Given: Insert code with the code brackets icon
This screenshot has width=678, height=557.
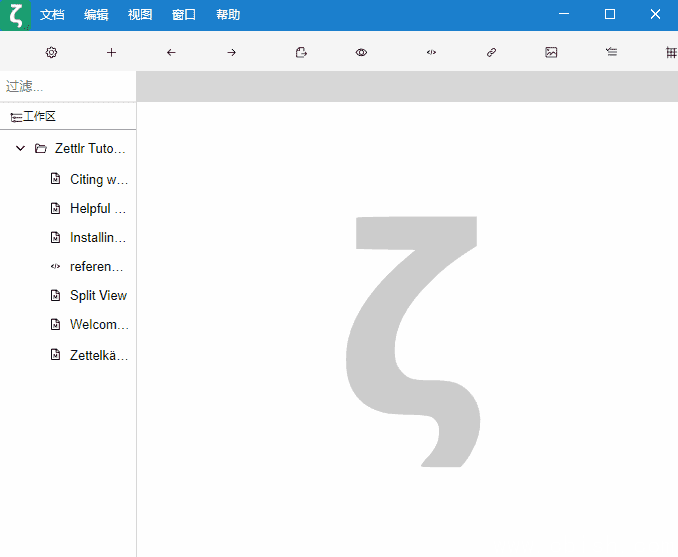Looking at the screenshot, I should click(x=431, y=52).
